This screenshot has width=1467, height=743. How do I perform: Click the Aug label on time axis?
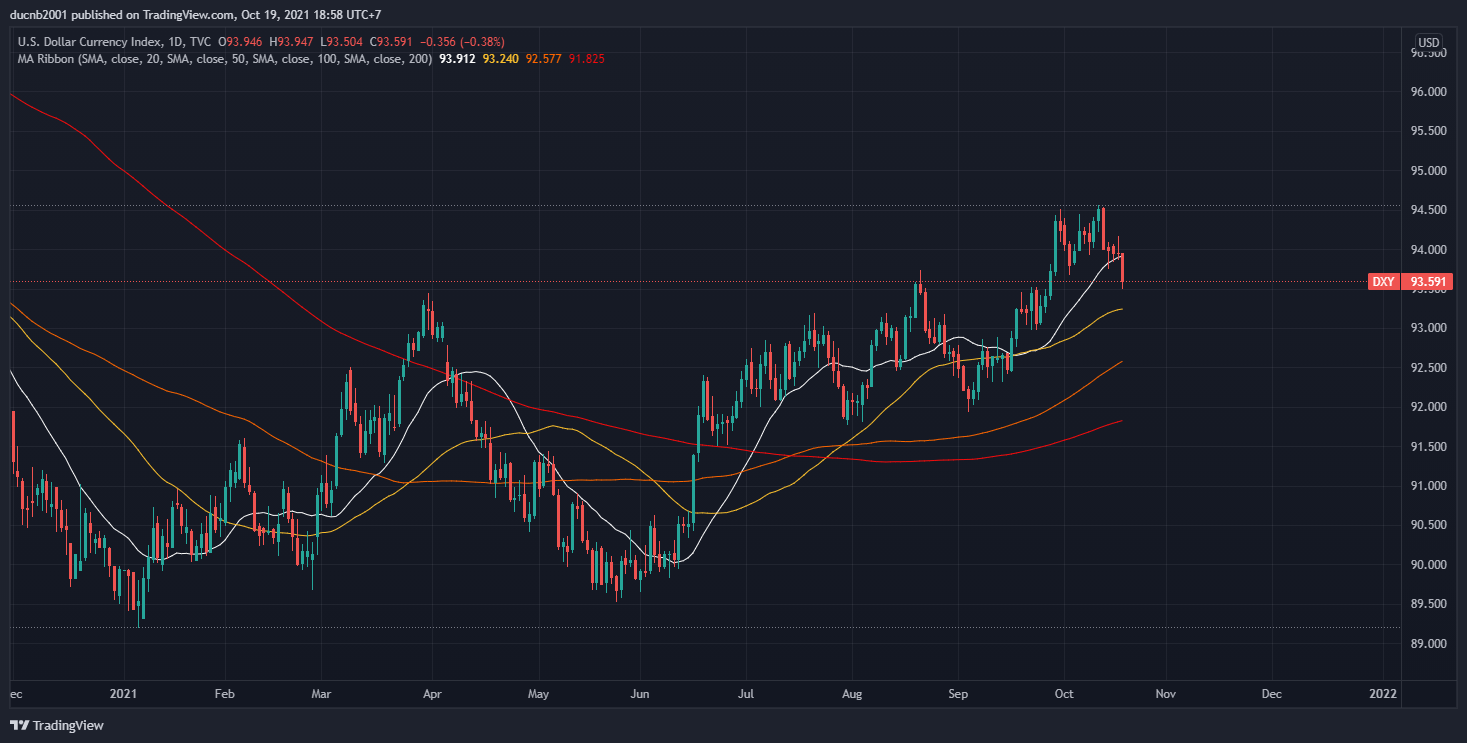point(852,693)
